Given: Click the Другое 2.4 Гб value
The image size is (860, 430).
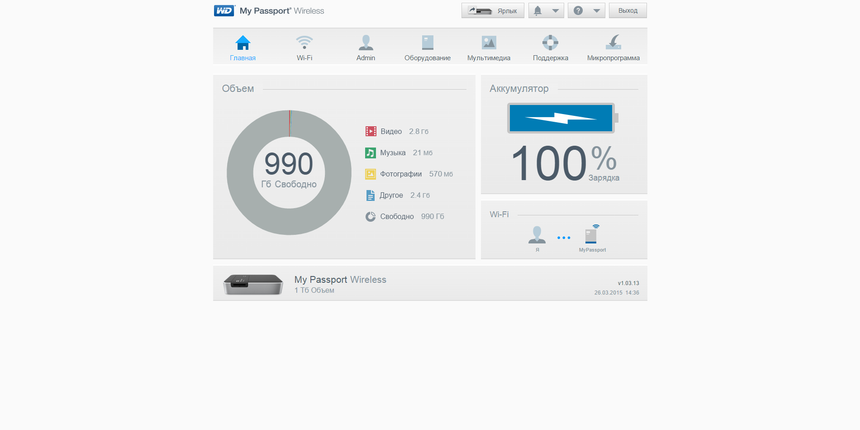Looking at the screenshot, I should (420, 195).
